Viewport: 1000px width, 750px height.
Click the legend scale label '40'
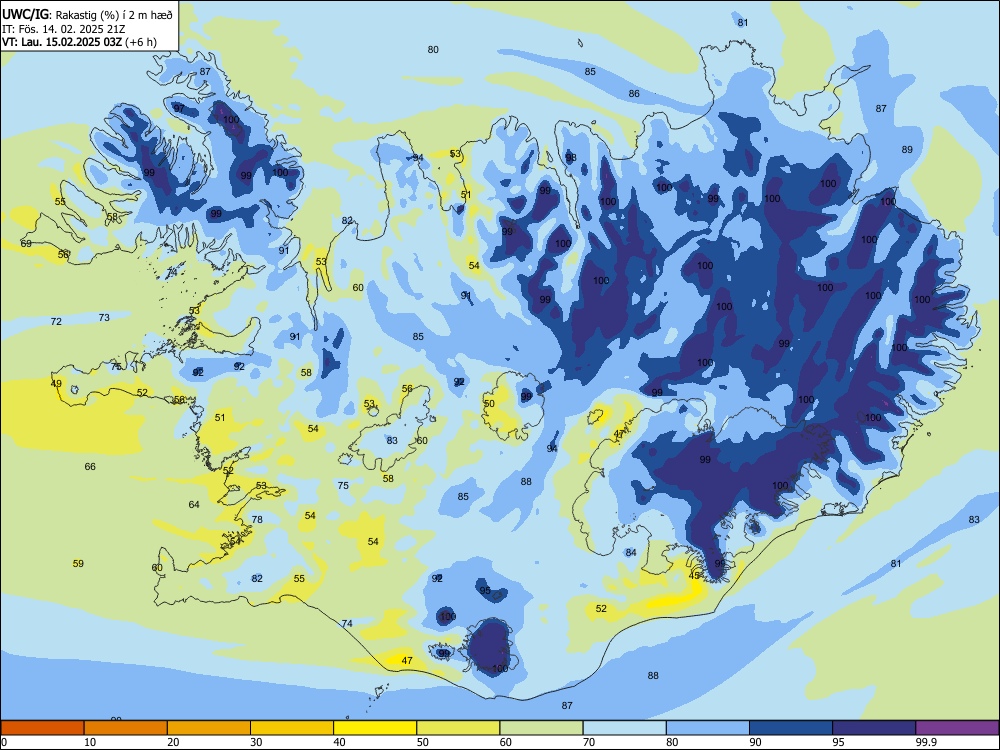click(x=339, y=742)
